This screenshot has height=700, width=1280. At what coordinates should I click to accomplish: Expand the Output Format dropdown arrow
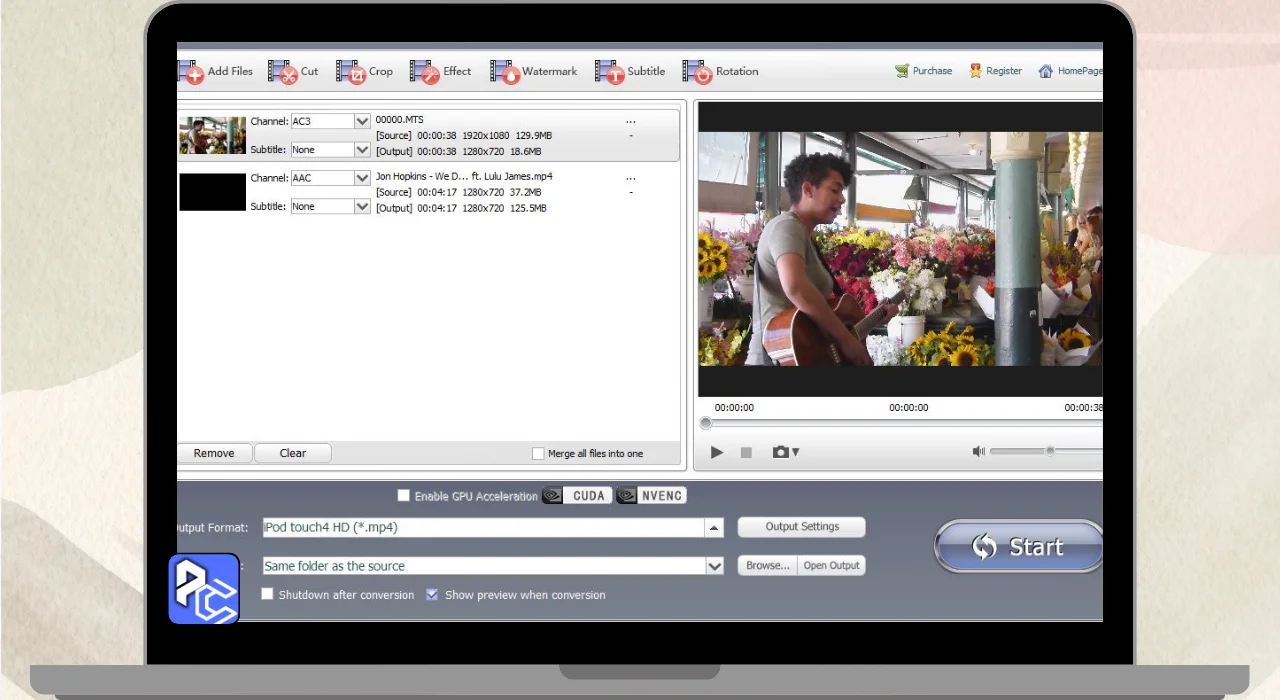tap(714, 528)
